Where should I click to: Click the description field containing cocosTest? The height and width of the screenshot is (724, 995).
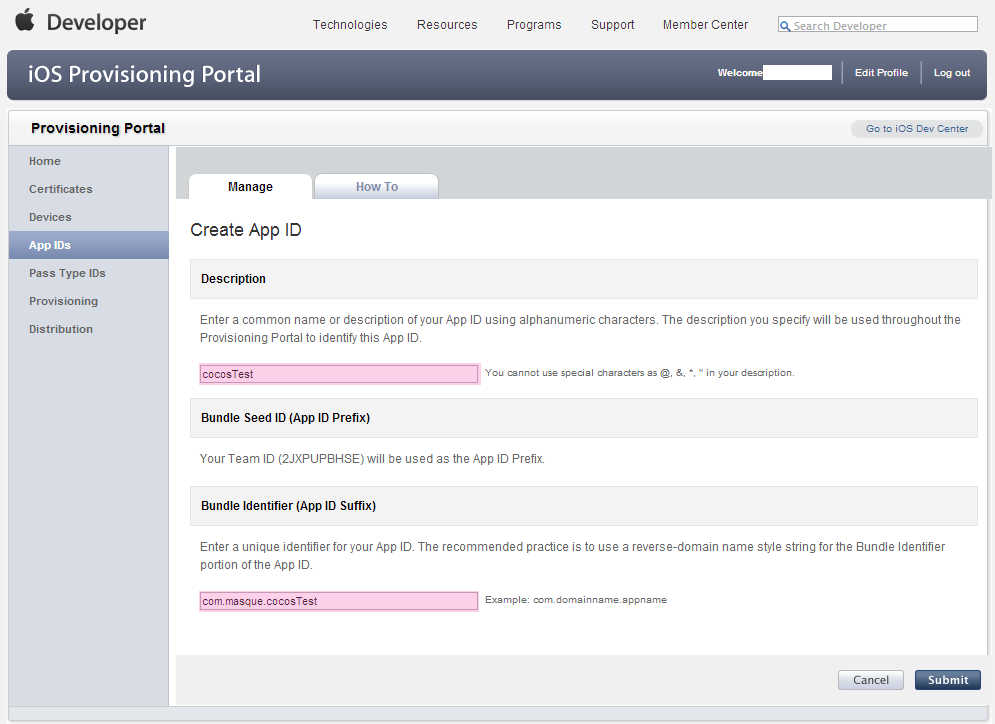click(339, 374)
